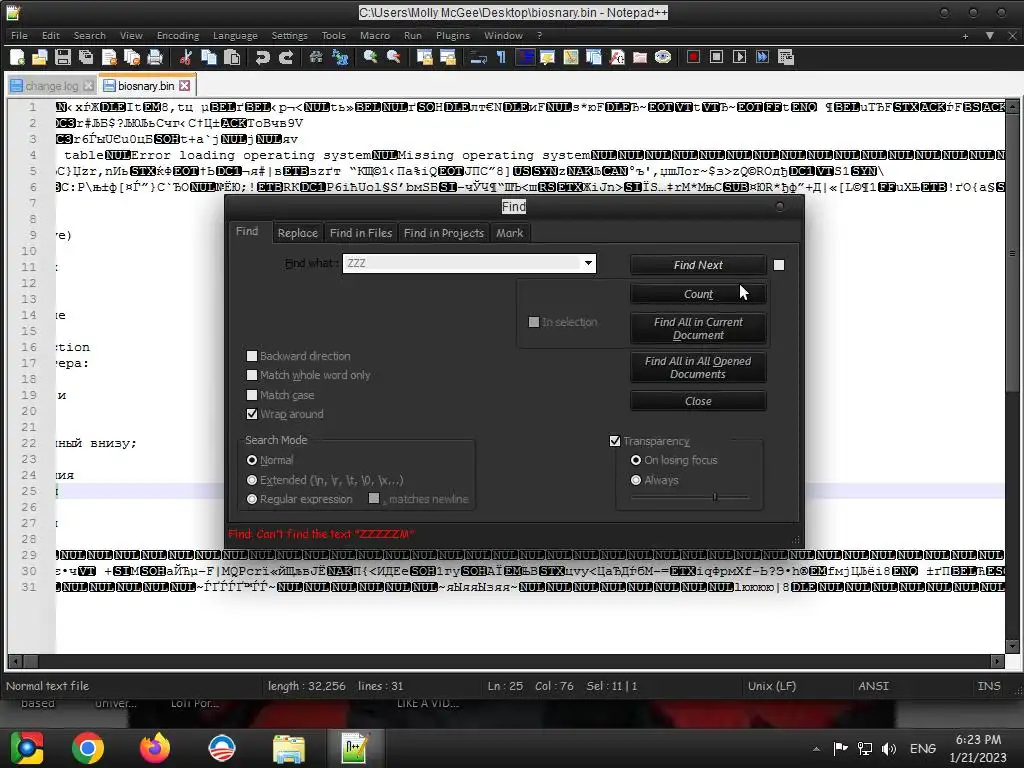Switch to the Mark tab
This screenshot has height=768, width=1024.
(509, 233)
